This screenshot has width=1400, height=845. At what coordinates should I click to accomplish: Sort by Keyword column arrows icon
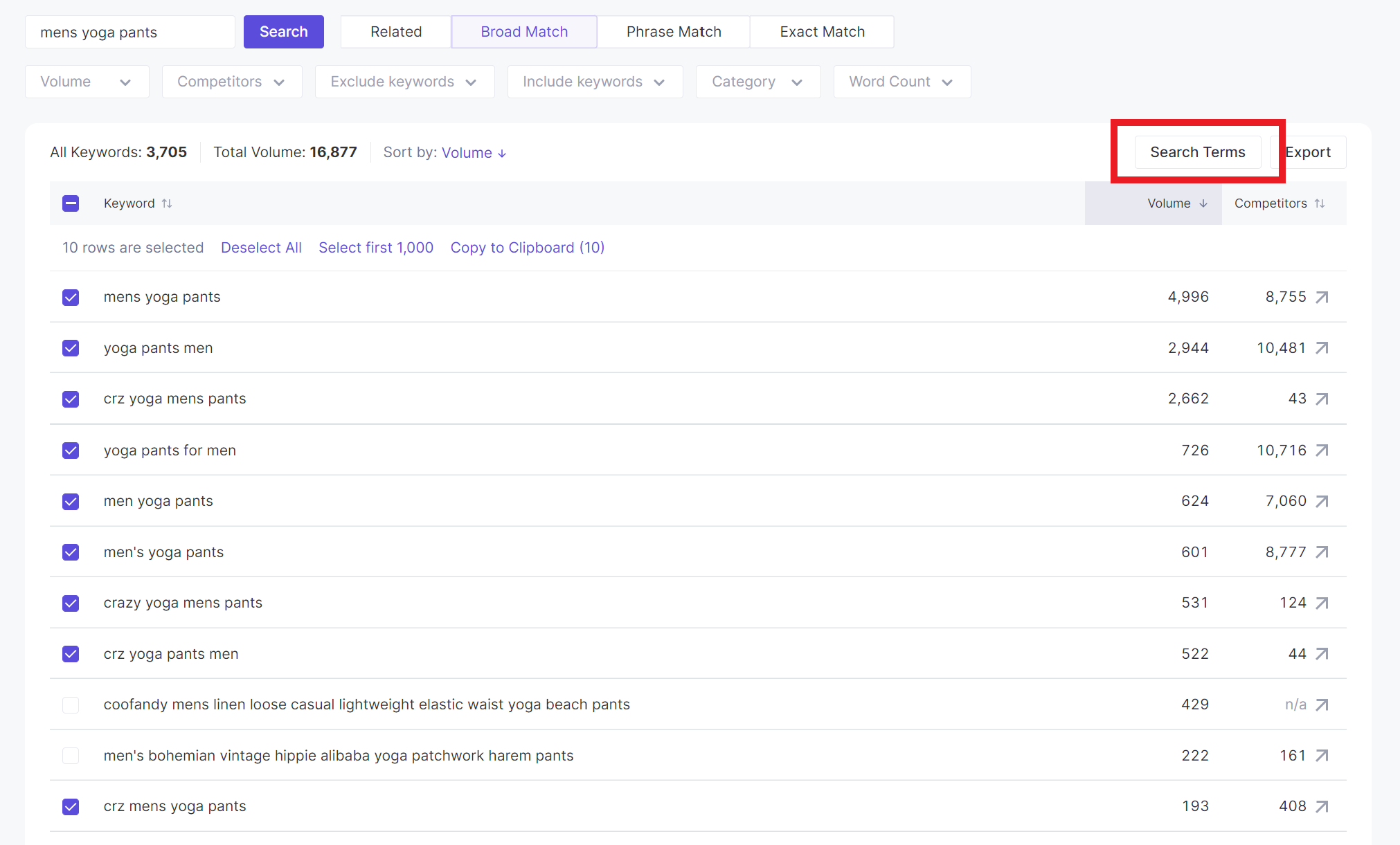point(167,203)
